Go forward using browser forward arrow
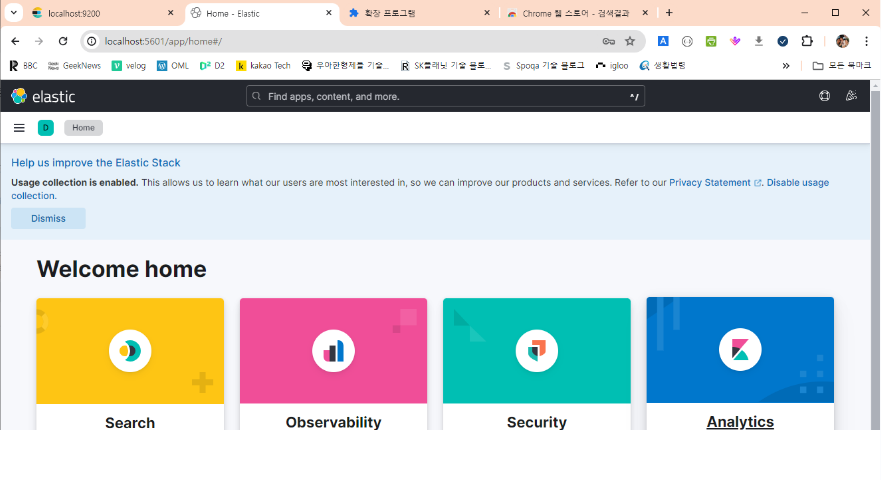Image resolution: width=881 pixels, height=480 pixels. [39, 41]
